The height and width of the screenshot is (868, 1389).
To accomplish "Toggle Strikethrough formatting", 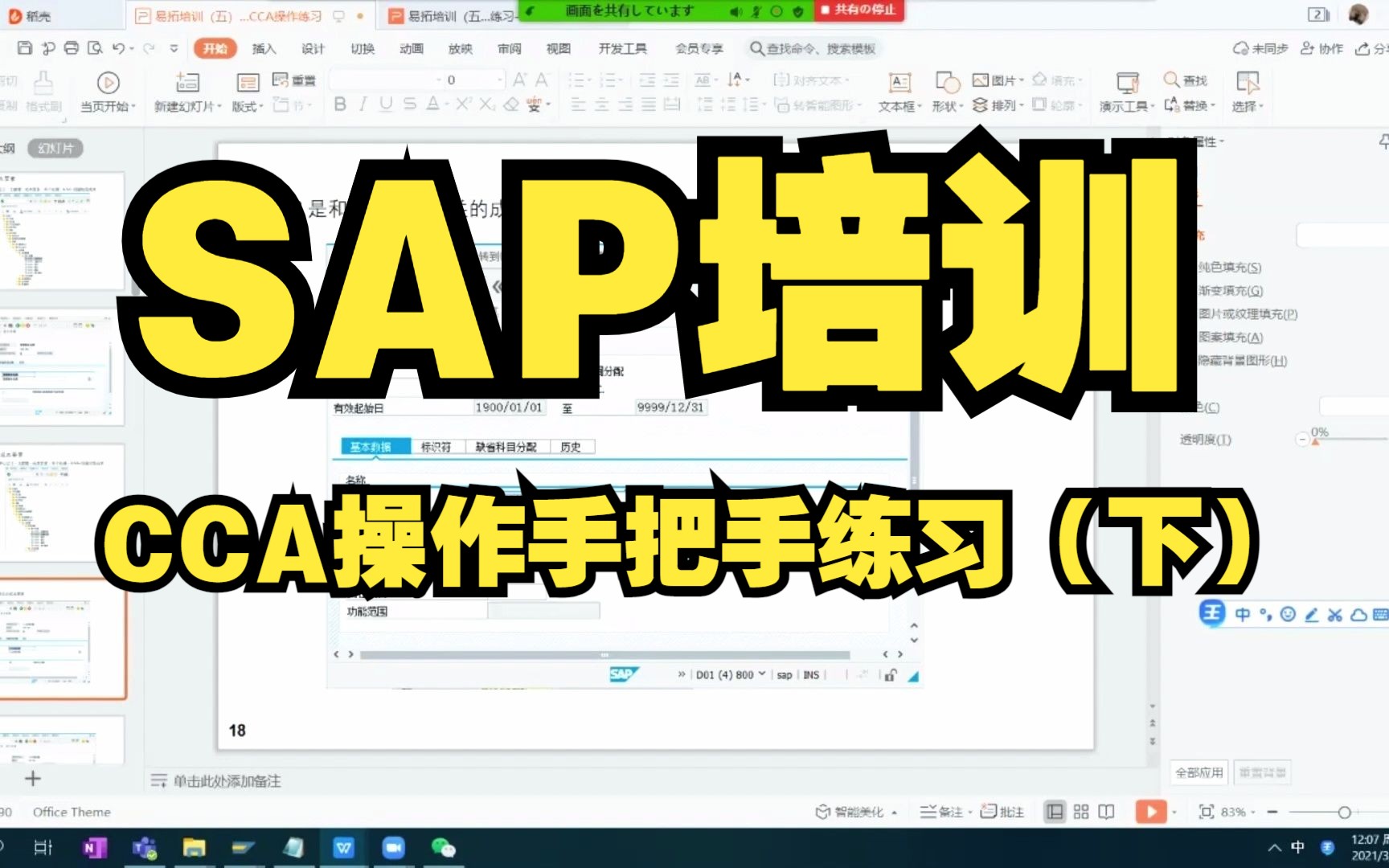I will point(409,104).
